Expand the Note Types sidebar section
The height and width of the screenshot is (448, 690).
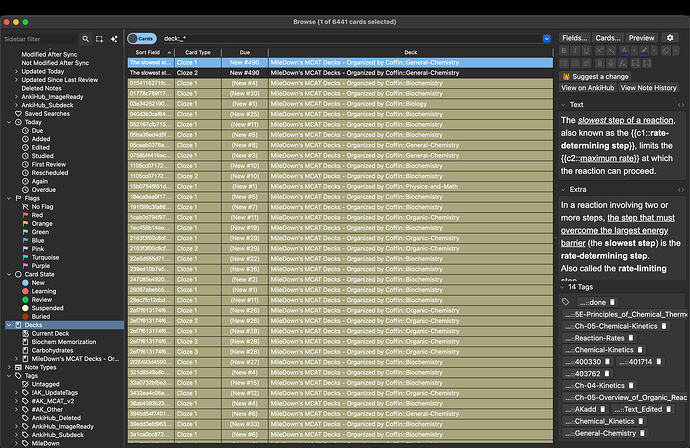(x=9, y=367)
